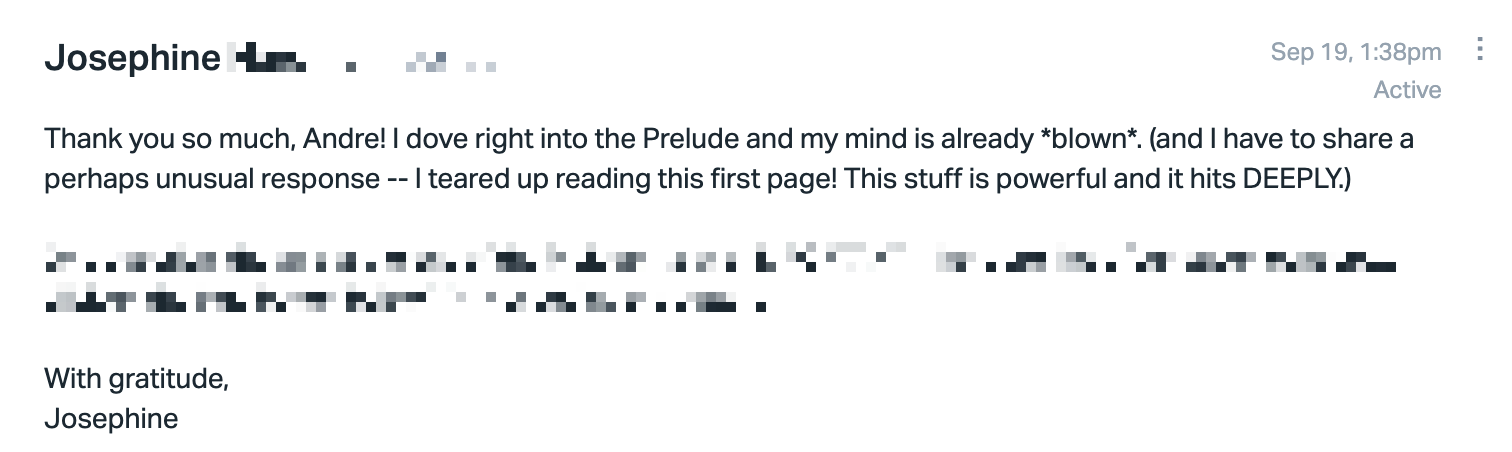Click the Josephine signature at the bottom
Image resolution: width=1512 pixels, height=452 pixels.
tap(111, 418)
